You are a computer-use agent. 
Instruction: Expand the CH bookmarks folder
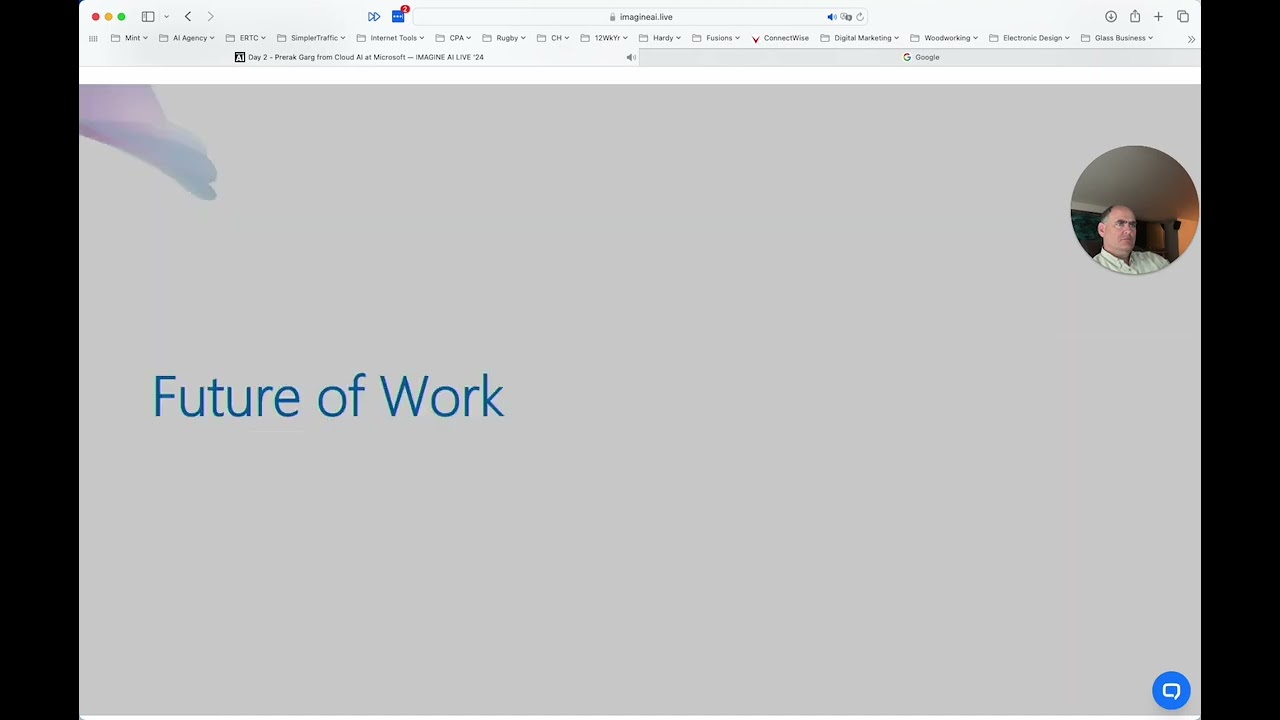553,38
